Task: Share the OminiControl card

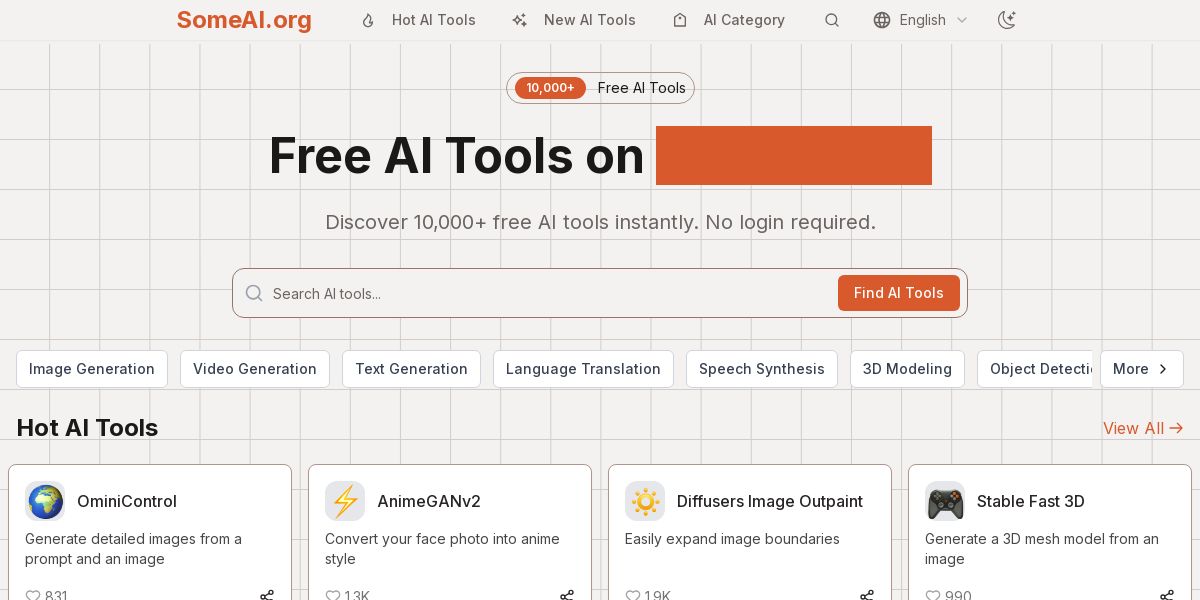Action: [x=267, y=595]
